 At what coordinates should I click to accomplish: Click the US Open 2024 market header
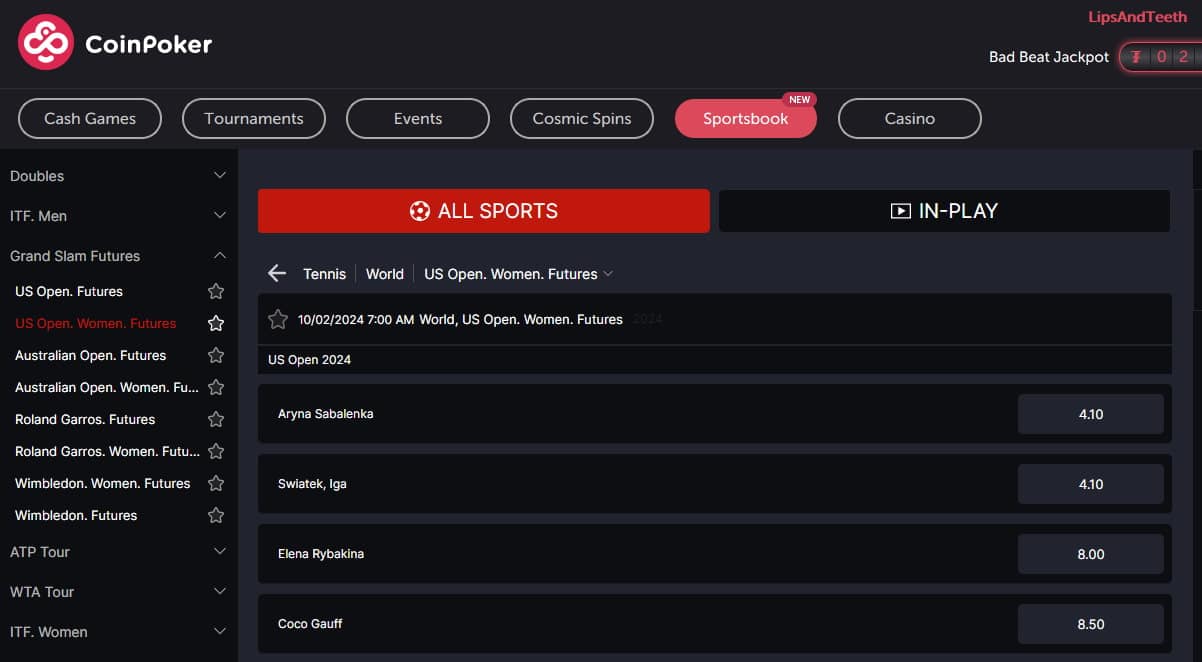point(714,360)
